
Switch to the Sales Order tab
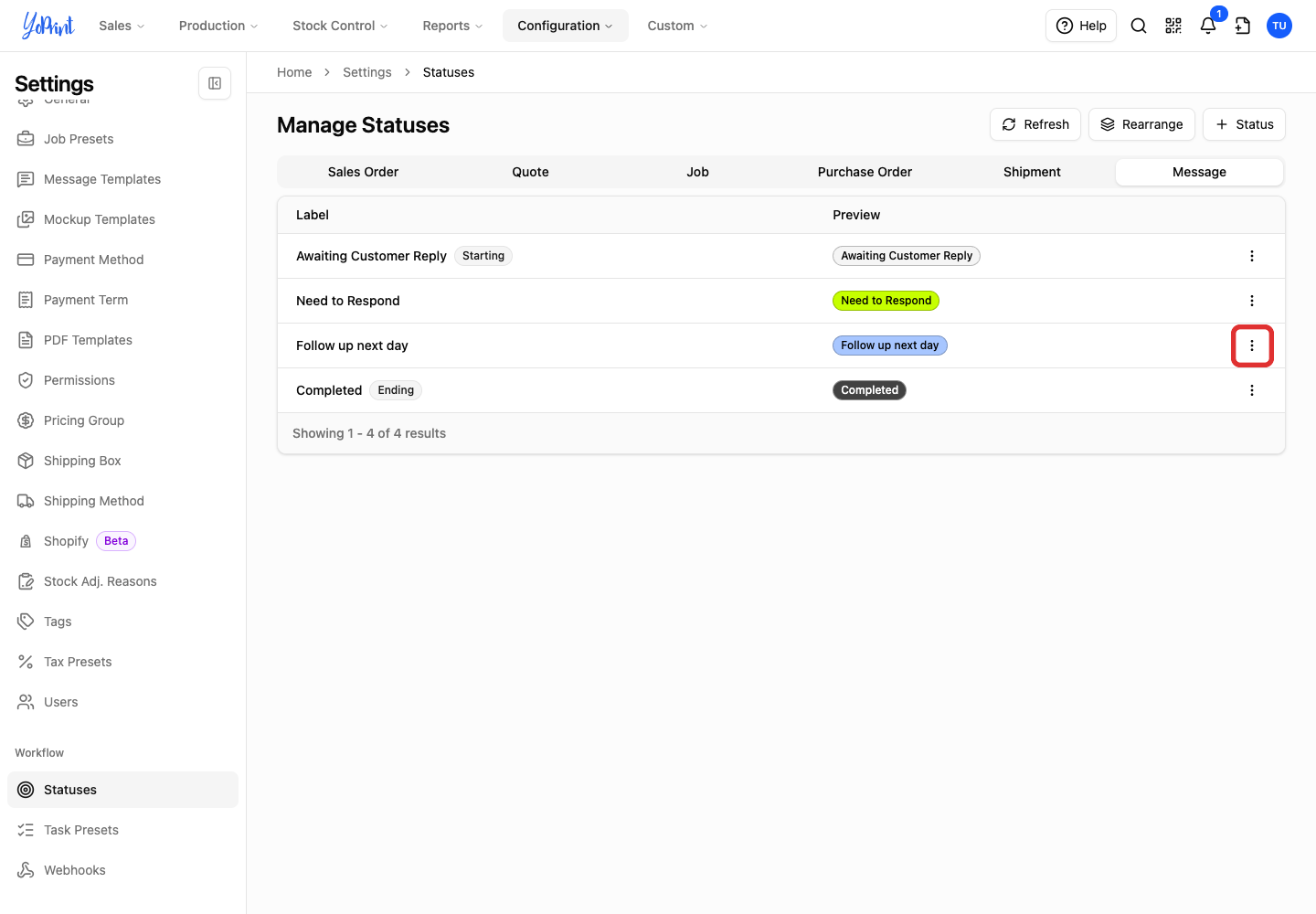[x=363, y=172]
